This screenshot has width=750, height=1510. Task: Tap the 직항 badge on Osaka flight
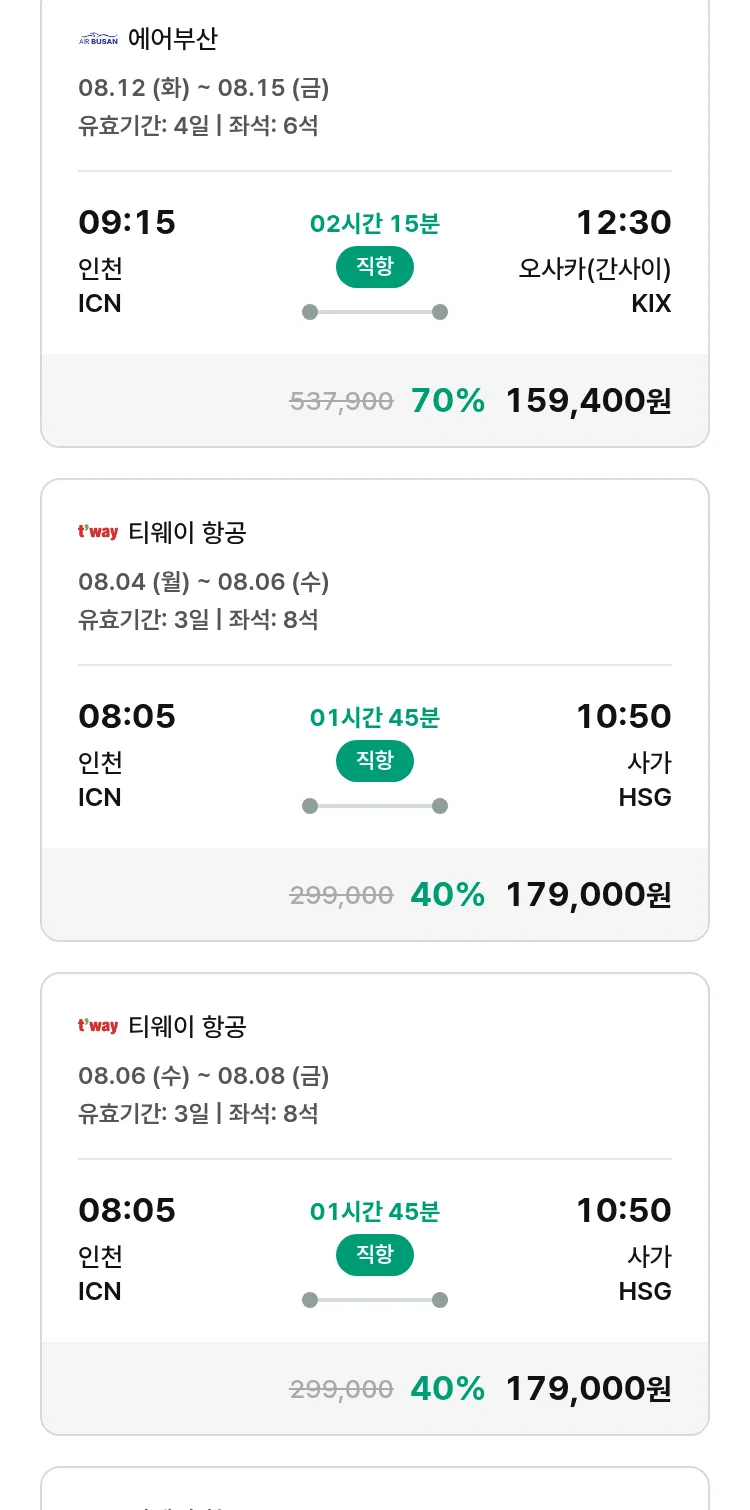coord(375,267)
